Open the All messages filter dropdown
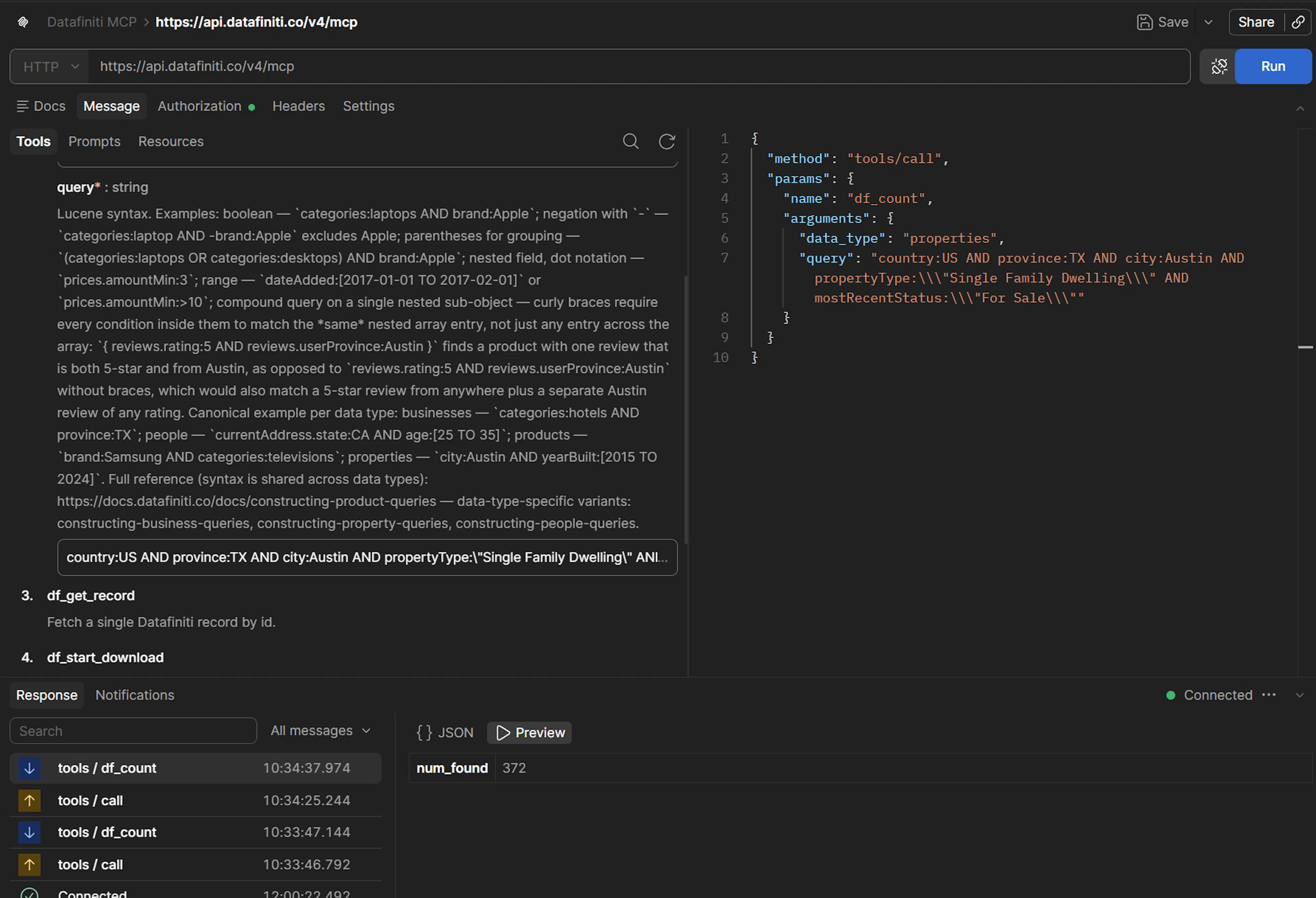 (320, 731)
